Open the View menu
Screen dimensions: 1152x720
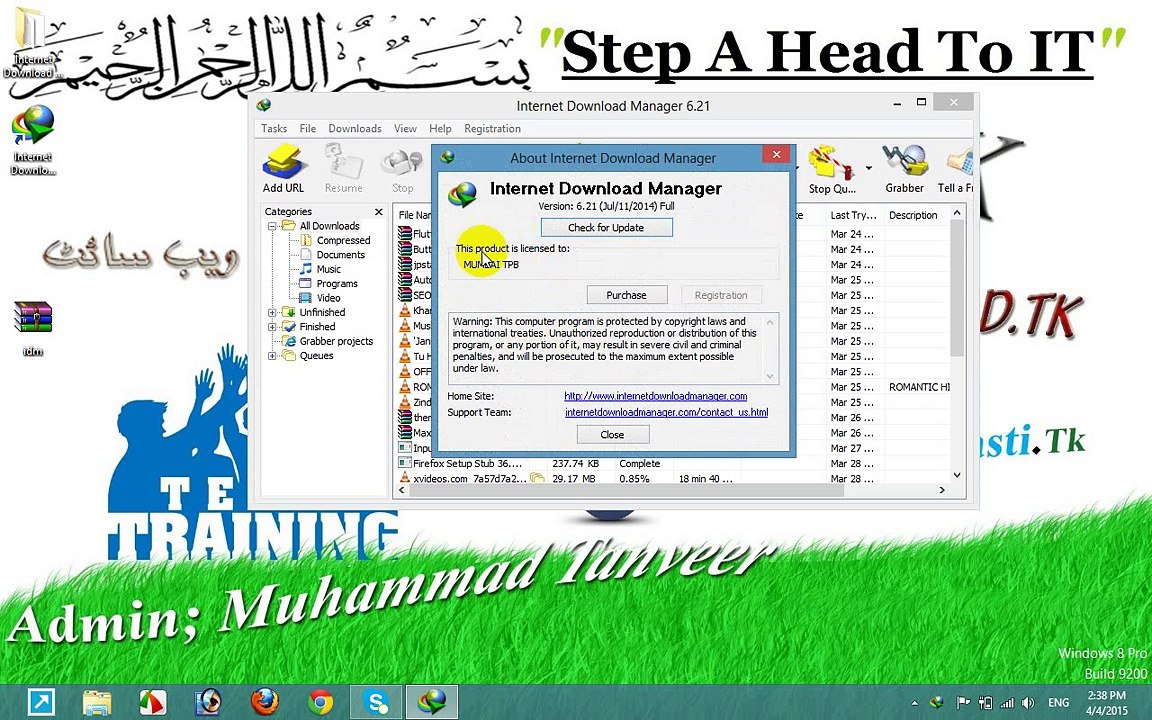coord(405,129)
